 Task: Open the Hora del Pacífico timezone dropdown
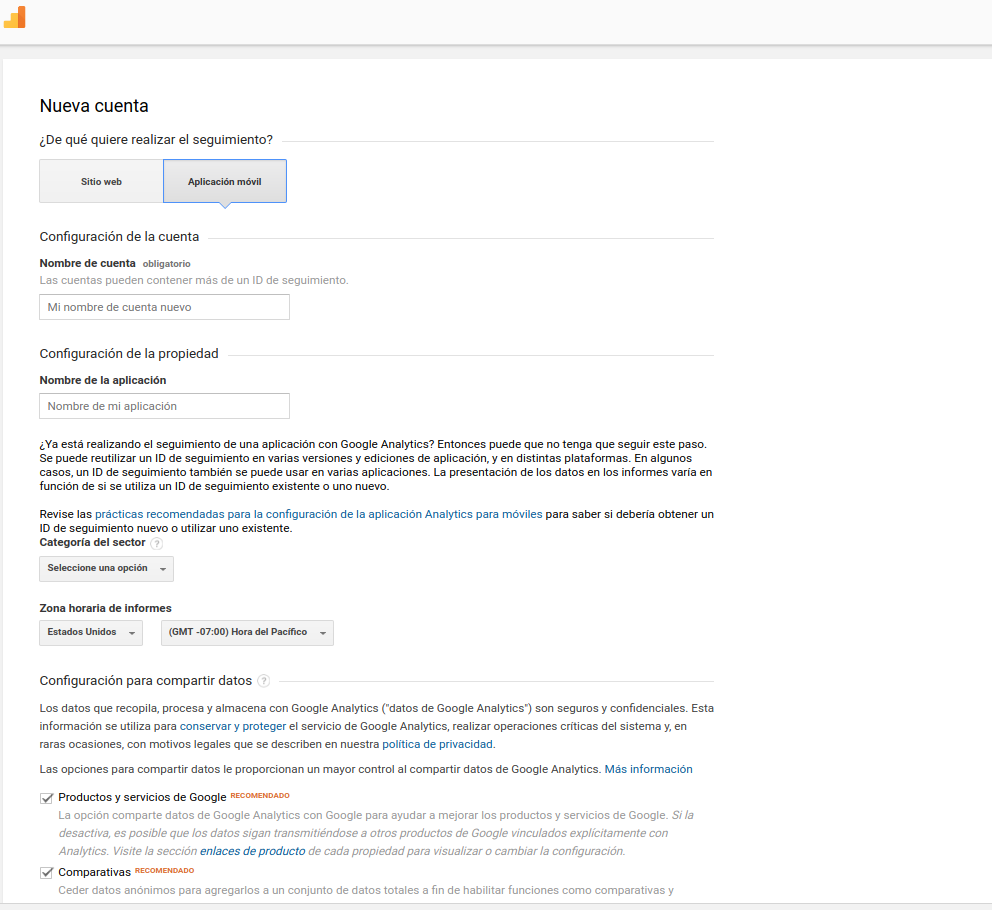[247, 632]
